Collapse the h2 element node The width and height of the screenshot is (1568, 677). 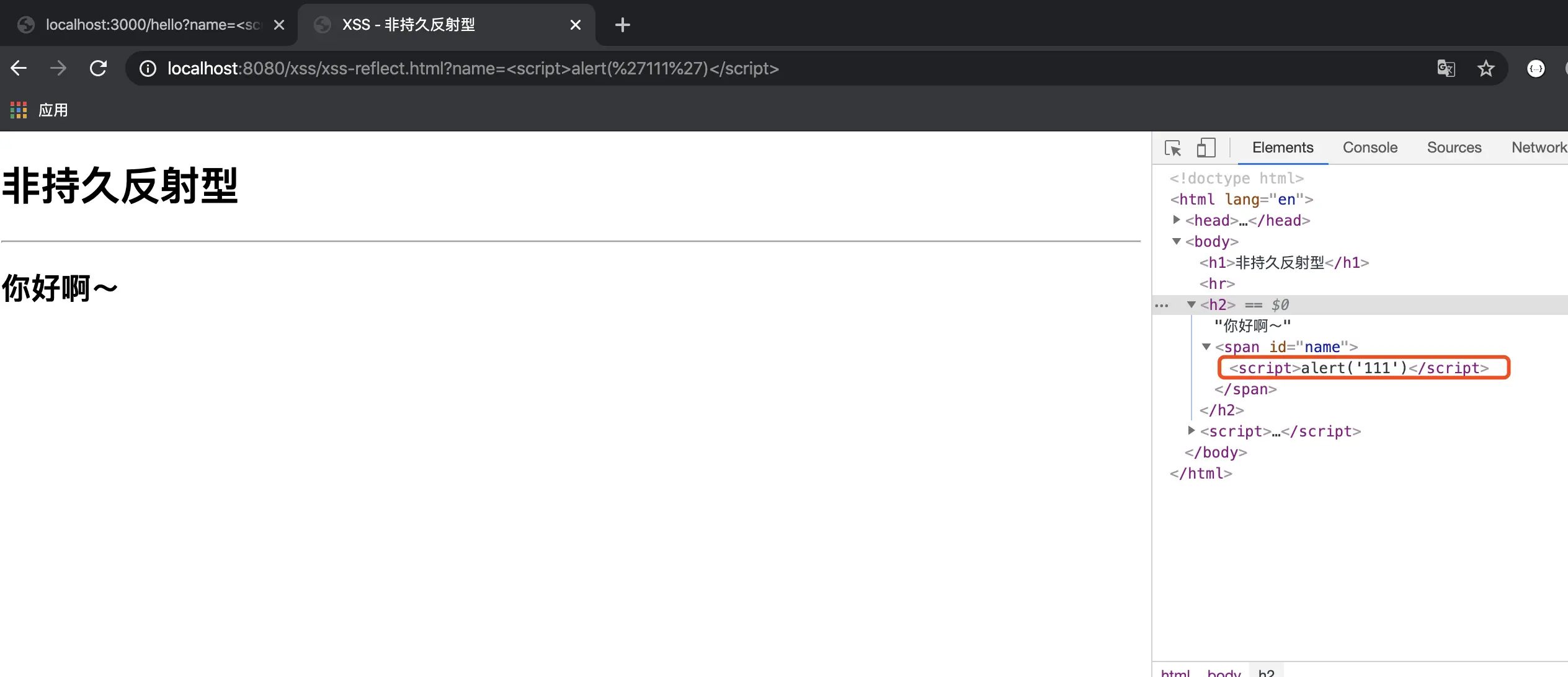click(1191, 304)
